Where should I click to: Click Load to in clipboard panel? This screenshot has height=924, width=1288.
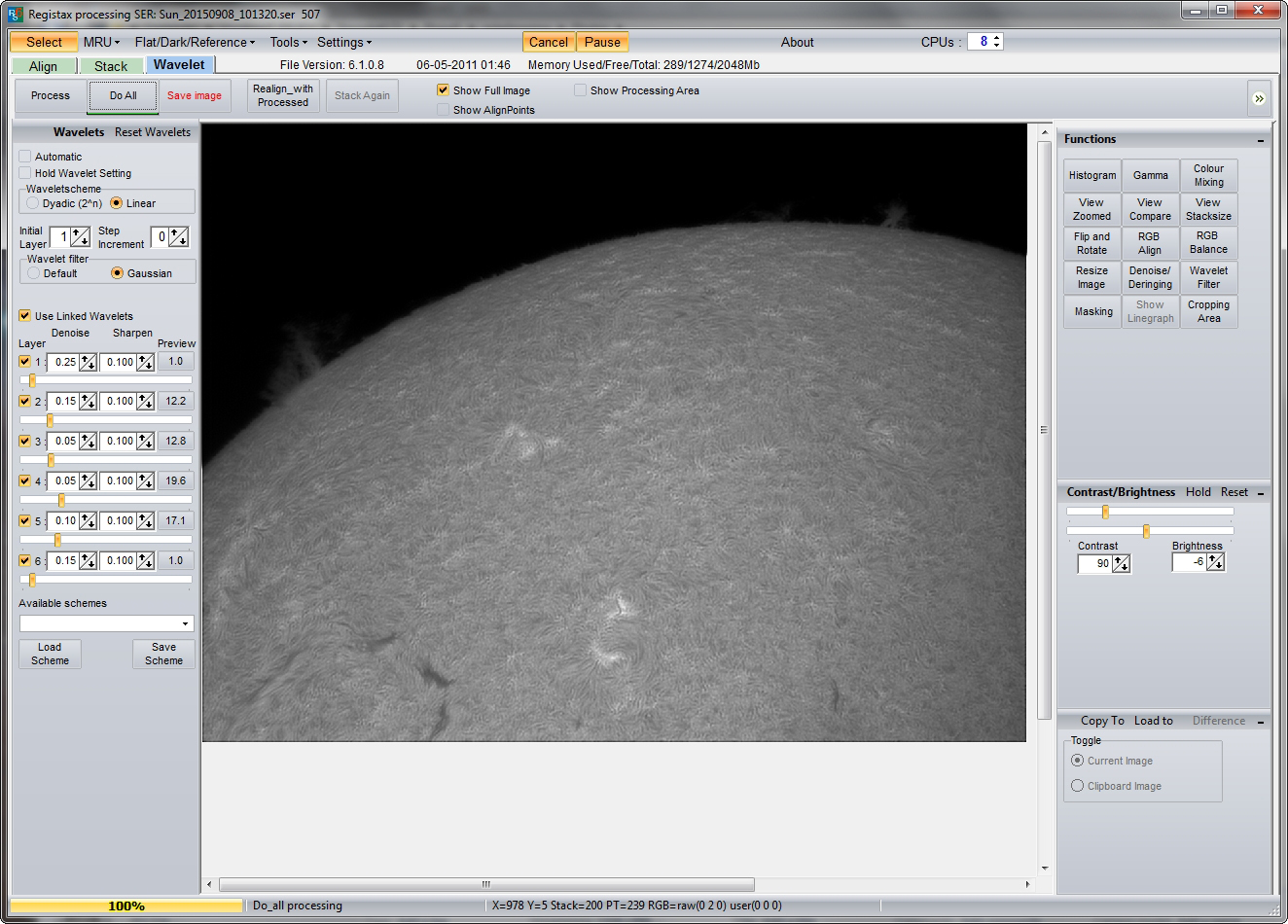[1154, 721]
